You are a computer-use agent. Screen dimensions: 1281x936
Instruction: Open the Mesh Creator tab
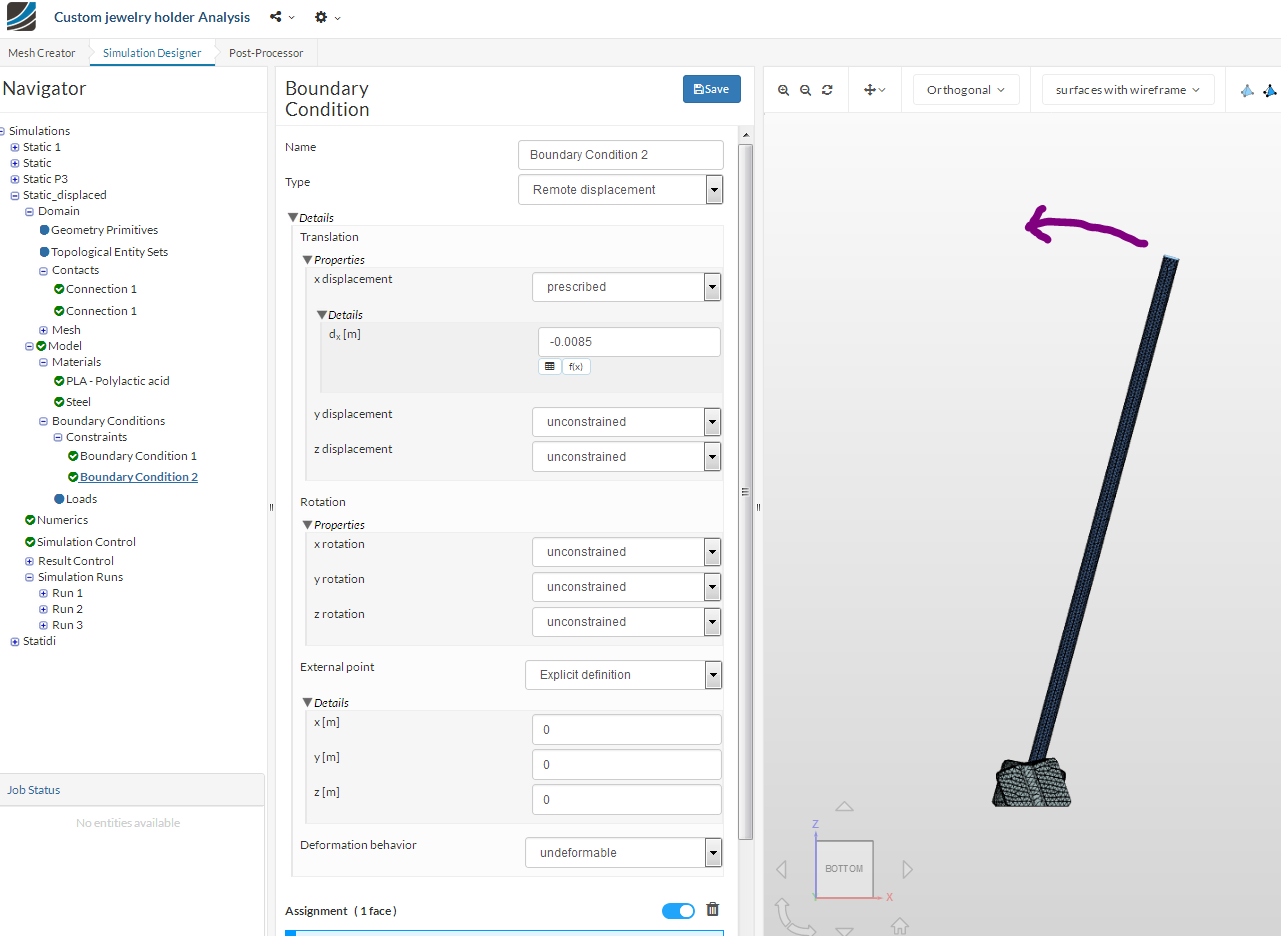(42, 52)
